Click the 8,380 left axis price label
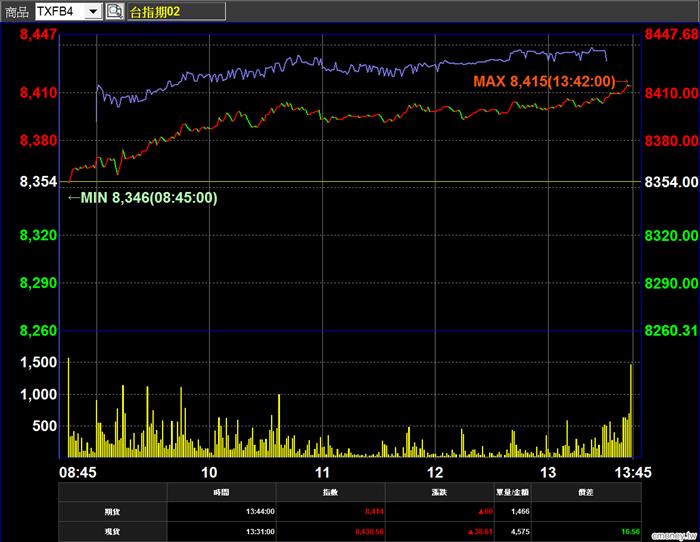Screen dimensions: 700x542 pos(38,141)
